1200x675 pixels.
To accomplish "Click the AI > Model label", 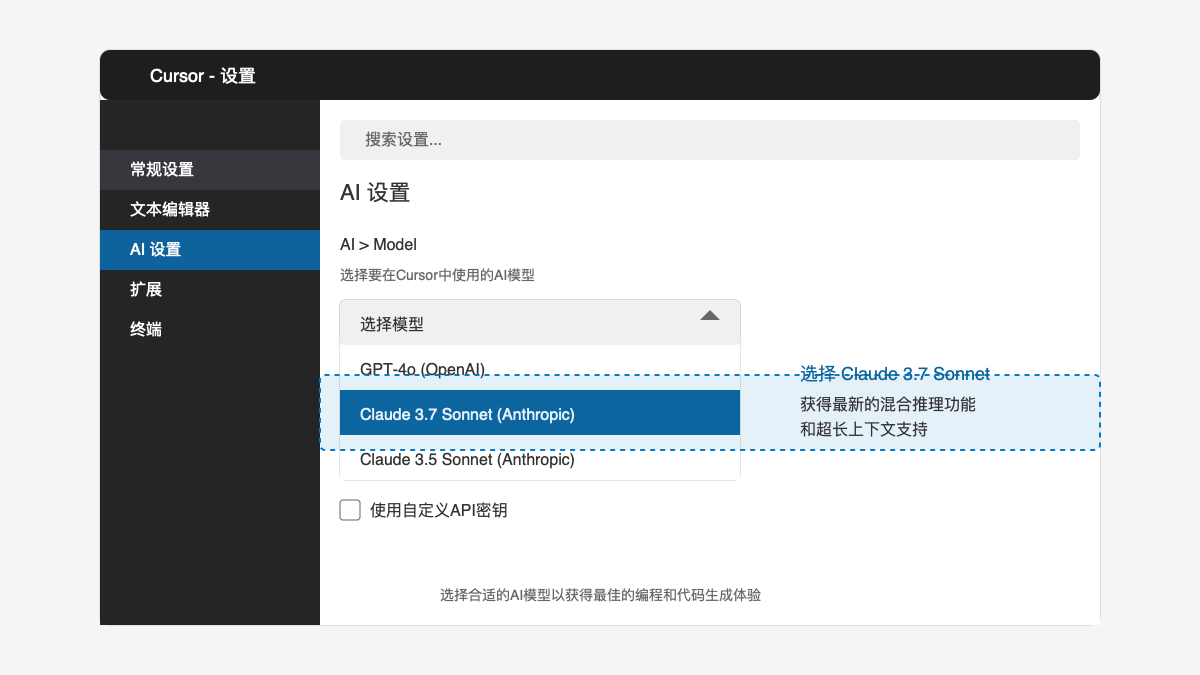I will click(x=378, y=244).
